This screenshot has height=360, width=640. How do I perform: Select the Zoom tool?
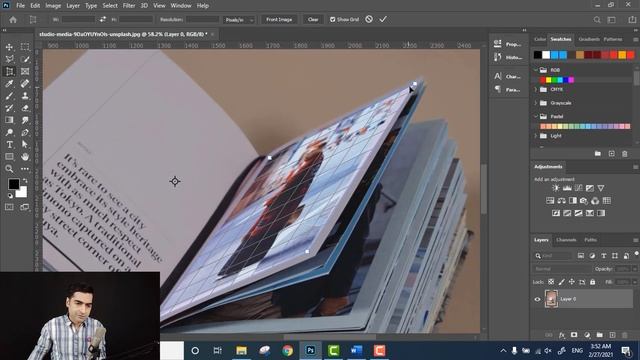point(9,169)
